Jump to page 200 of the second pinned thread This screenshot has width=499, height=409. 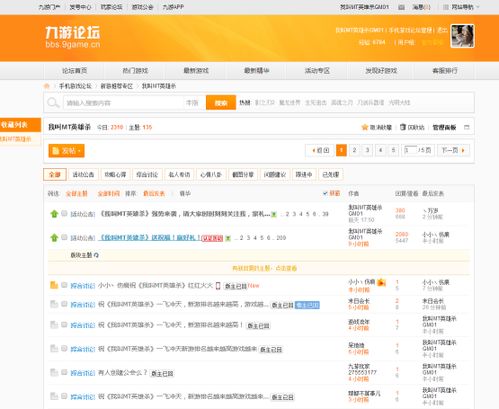pos(281,238)
